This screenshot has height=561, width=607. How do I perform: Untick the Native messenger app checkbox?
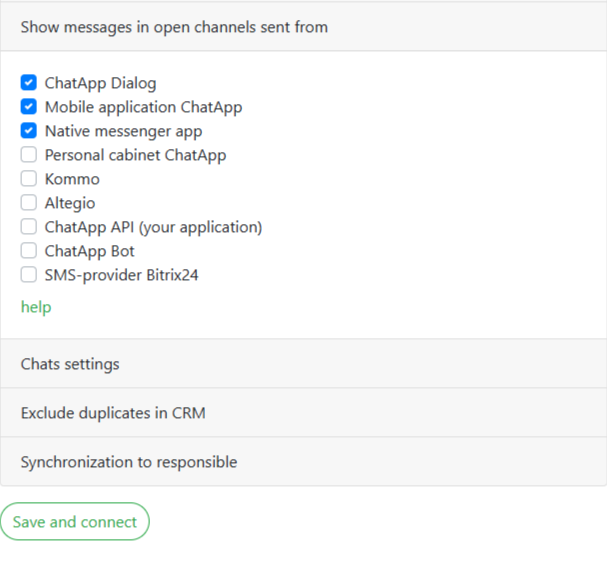(x=29, y=131)
